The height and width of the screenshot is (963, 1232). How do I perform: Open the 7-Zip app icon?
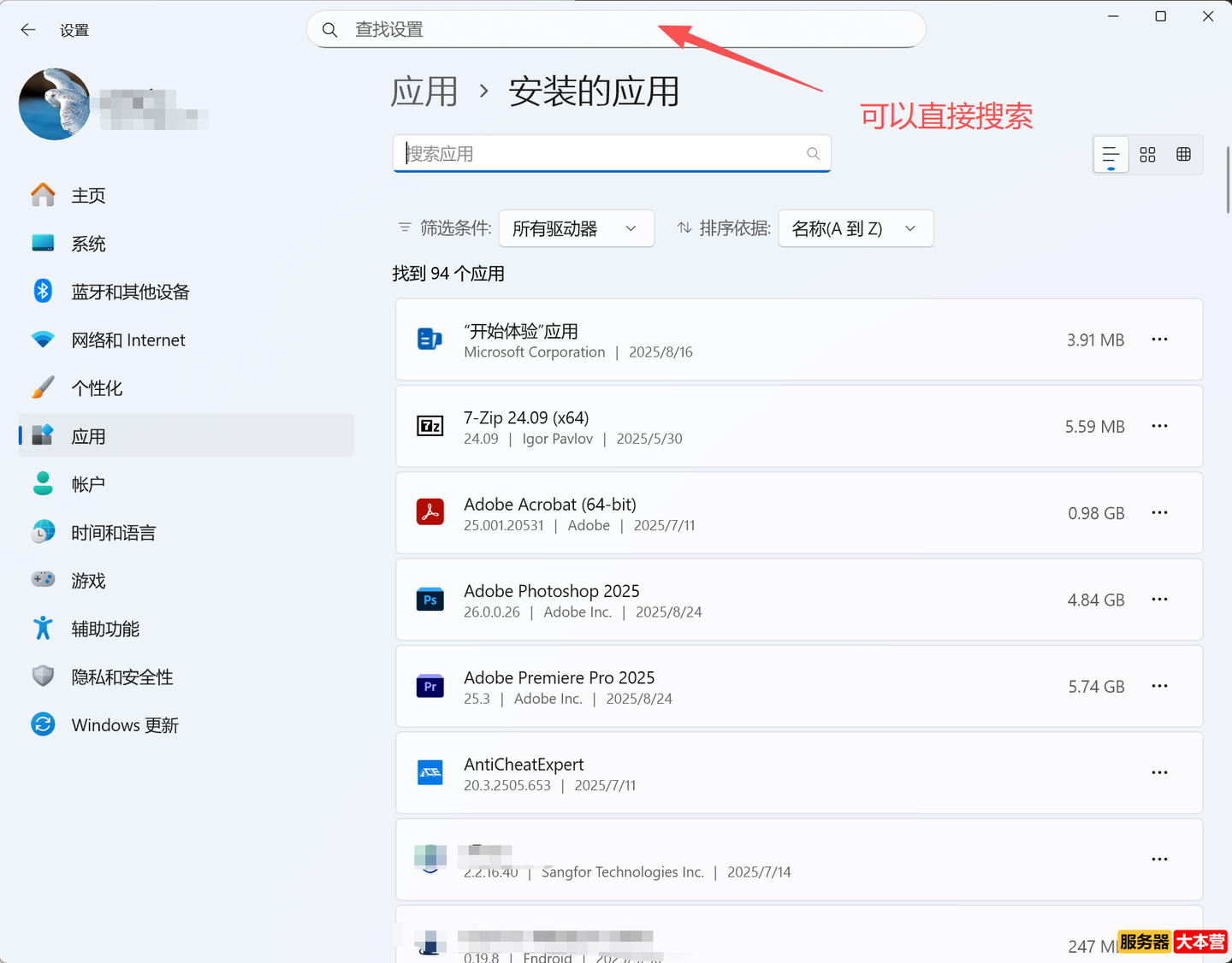430,425
